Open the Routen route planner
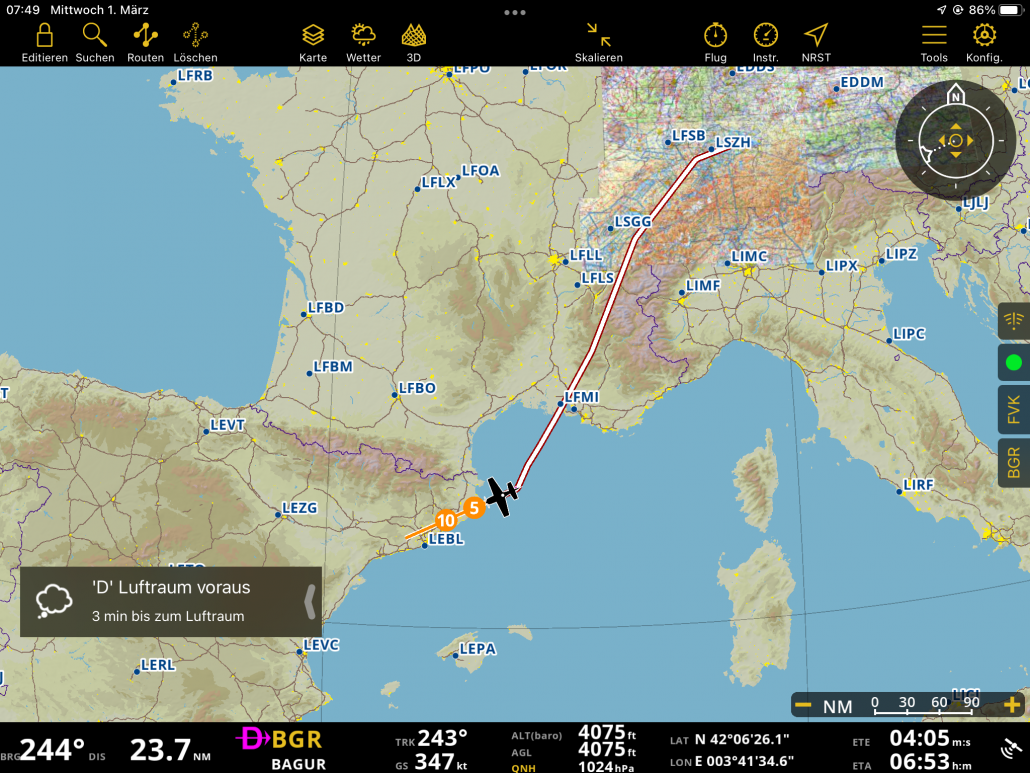Image resolution: width=1030 pixels, height=773 pixels. coord(146,38)
